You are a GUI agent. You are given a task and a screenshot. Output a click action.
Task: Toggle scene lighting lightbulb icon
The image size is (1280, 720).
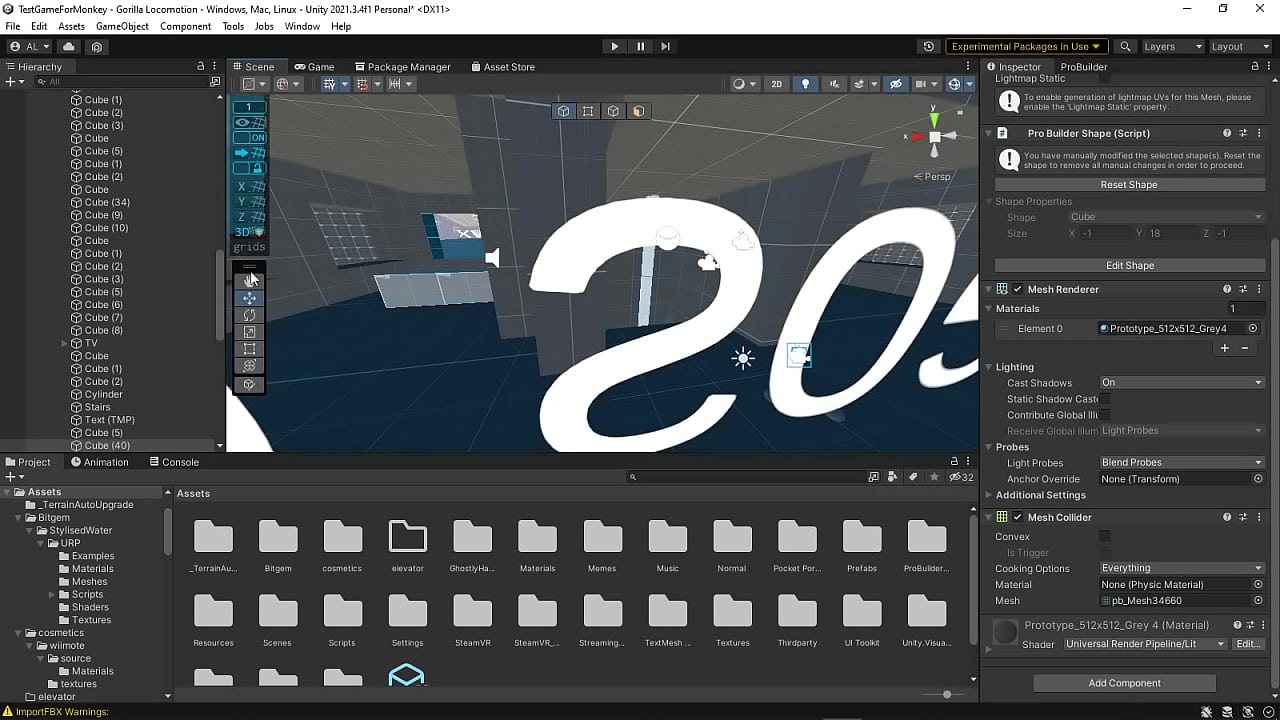click(x=805, y=84)
